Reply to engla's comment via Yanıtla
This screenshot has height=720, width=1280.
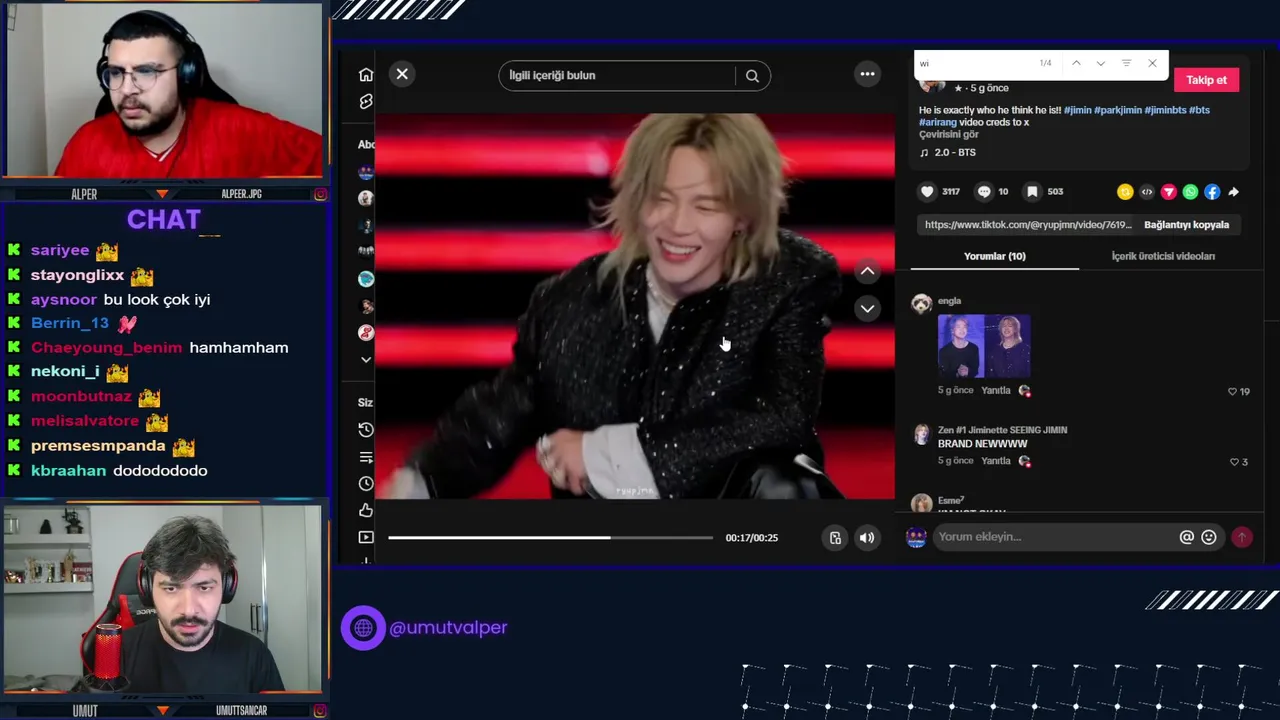[x=996, y=391]
